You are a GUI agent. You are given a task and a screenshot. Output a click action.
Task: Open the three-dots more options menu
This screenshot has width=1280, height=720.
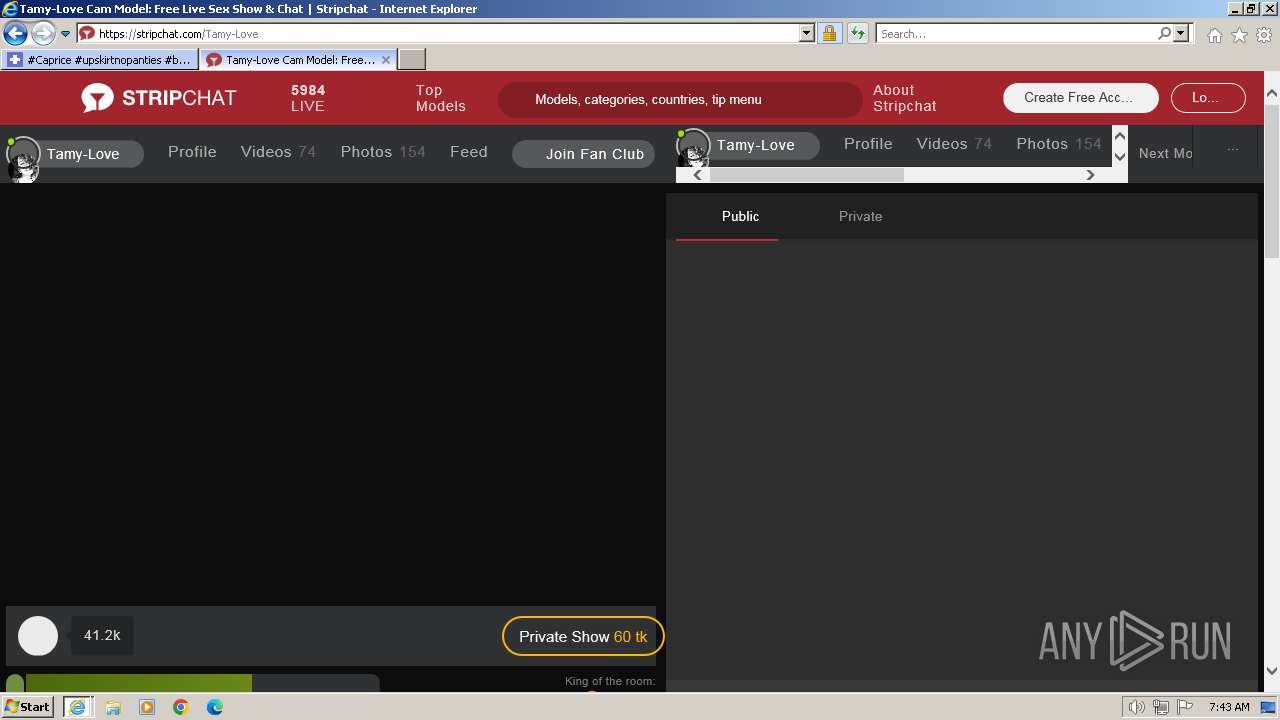pyautogui.click(x=1233, y=150)
